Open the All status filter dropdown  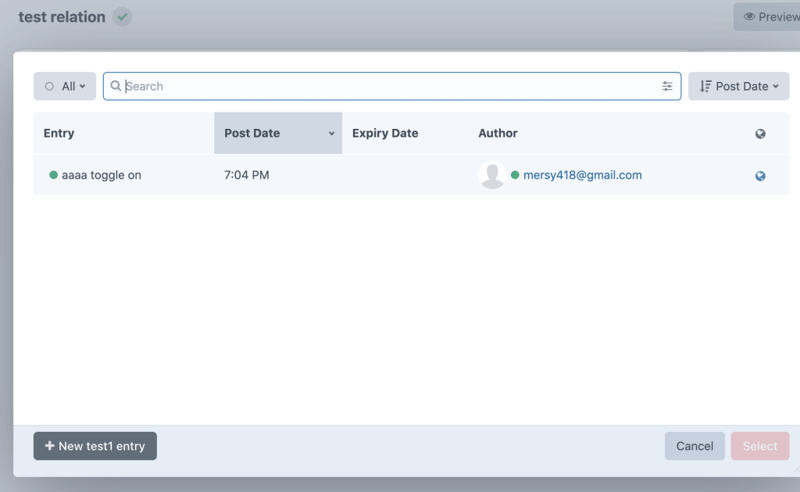65,87
